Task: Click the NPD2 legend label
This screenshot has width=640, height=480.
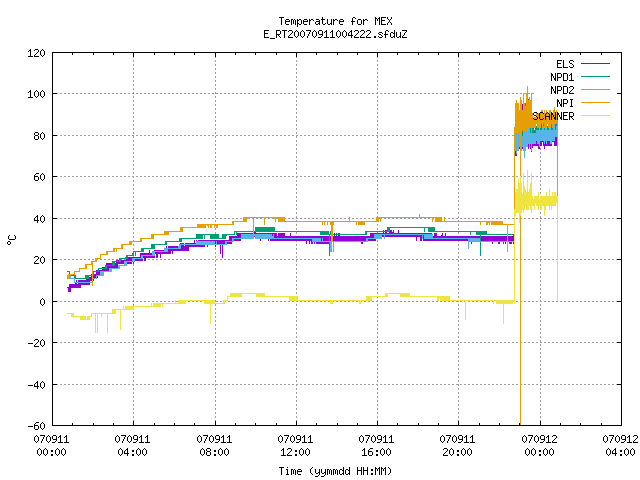Action: [562, 90]
